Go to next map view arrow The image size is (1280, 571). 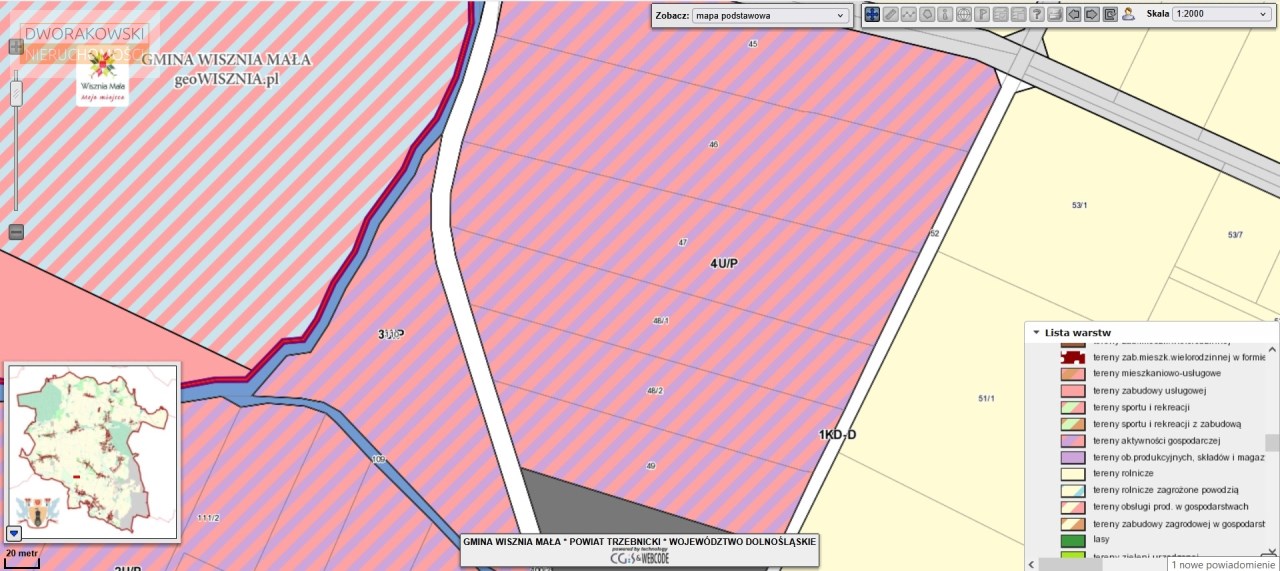(1091, 14)
